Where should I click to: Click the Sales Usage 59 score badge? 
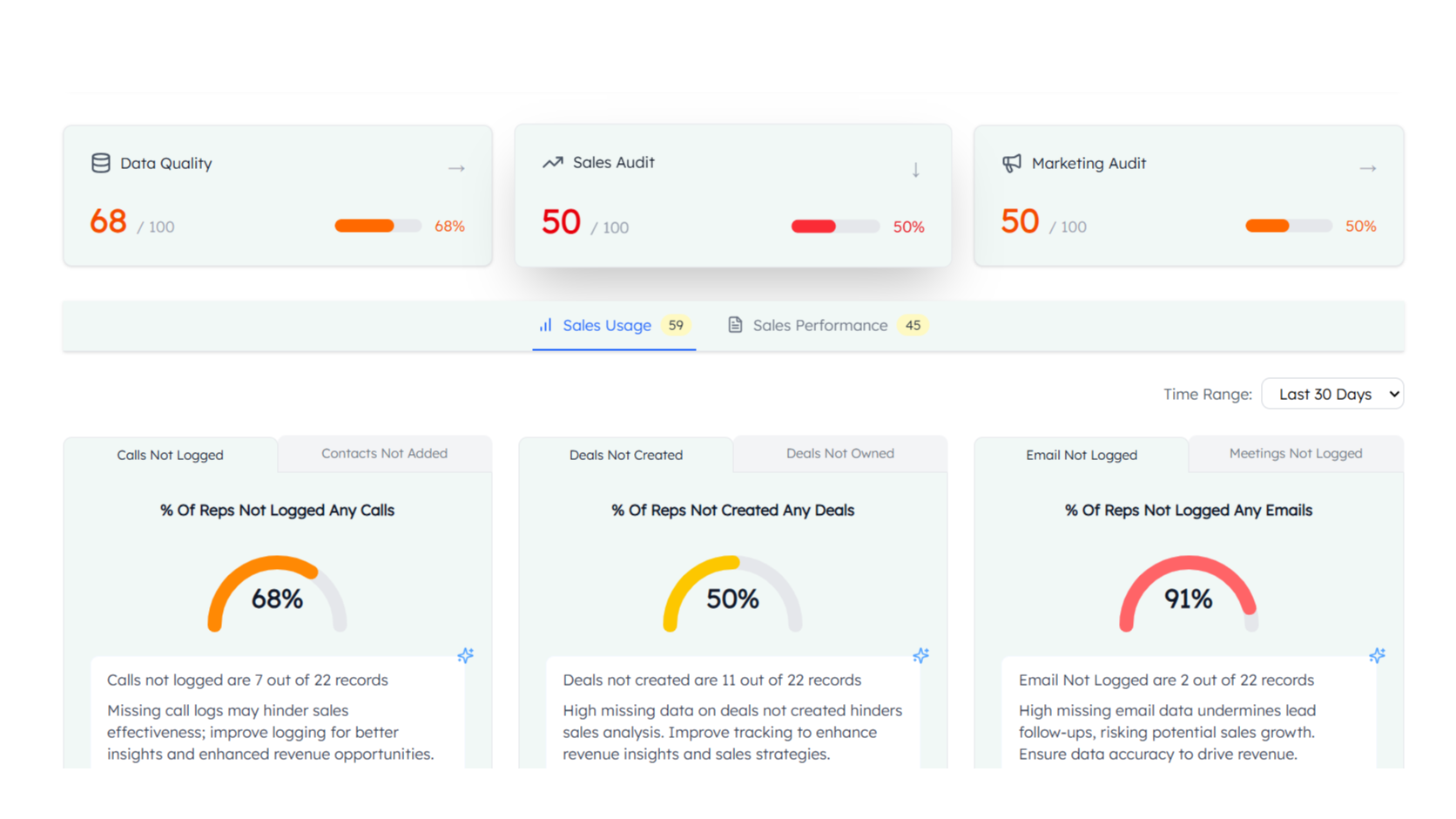click(x=676, y=325)
